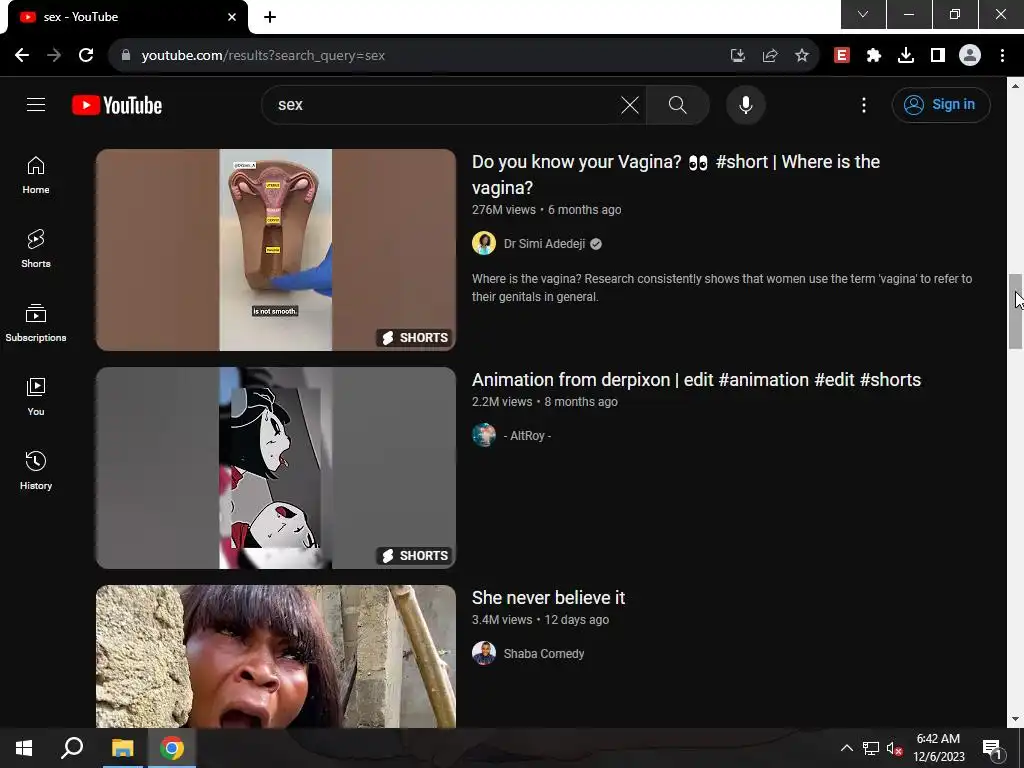This screenshot has width=1024, height=768.
Task: Open the derpixon animation short thumbnail
Action: 276,468
